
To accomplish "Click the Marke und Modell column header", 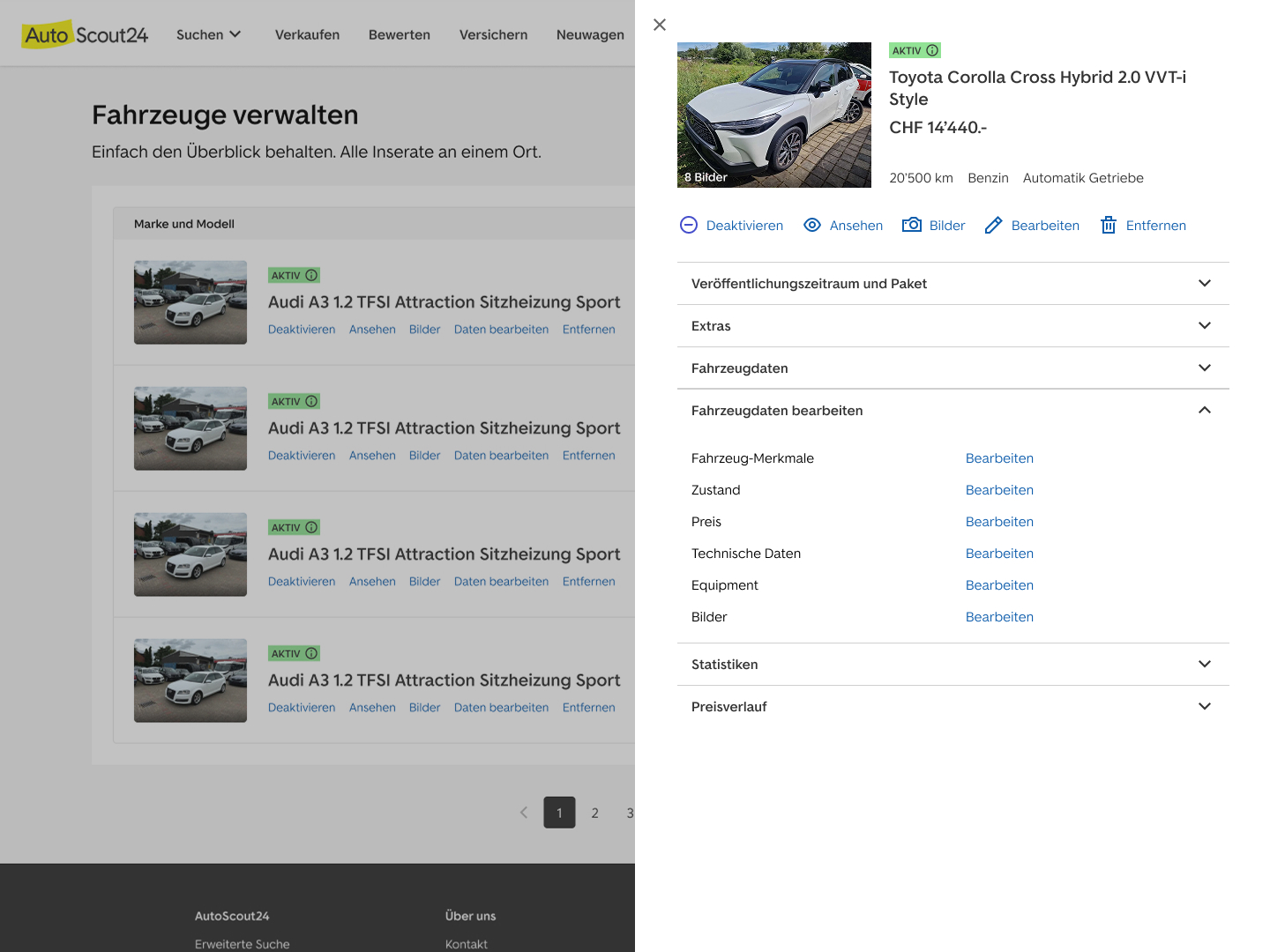I will pos(184,224).
